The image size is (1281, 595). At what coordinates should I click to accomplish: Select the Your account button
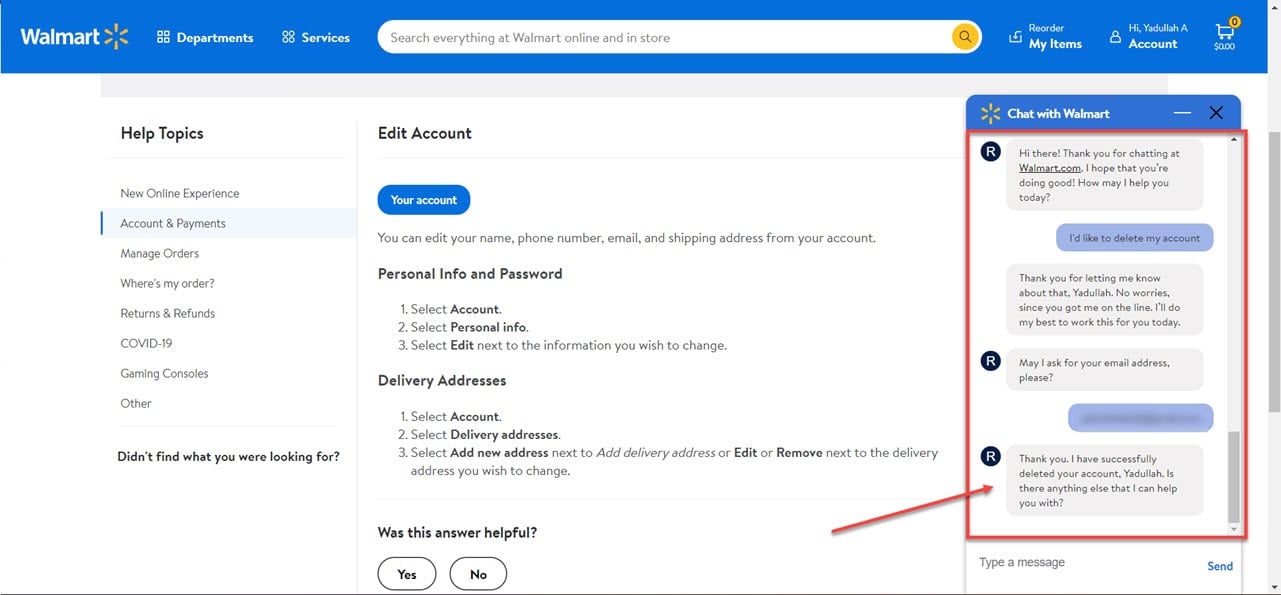tap(423, 199)
